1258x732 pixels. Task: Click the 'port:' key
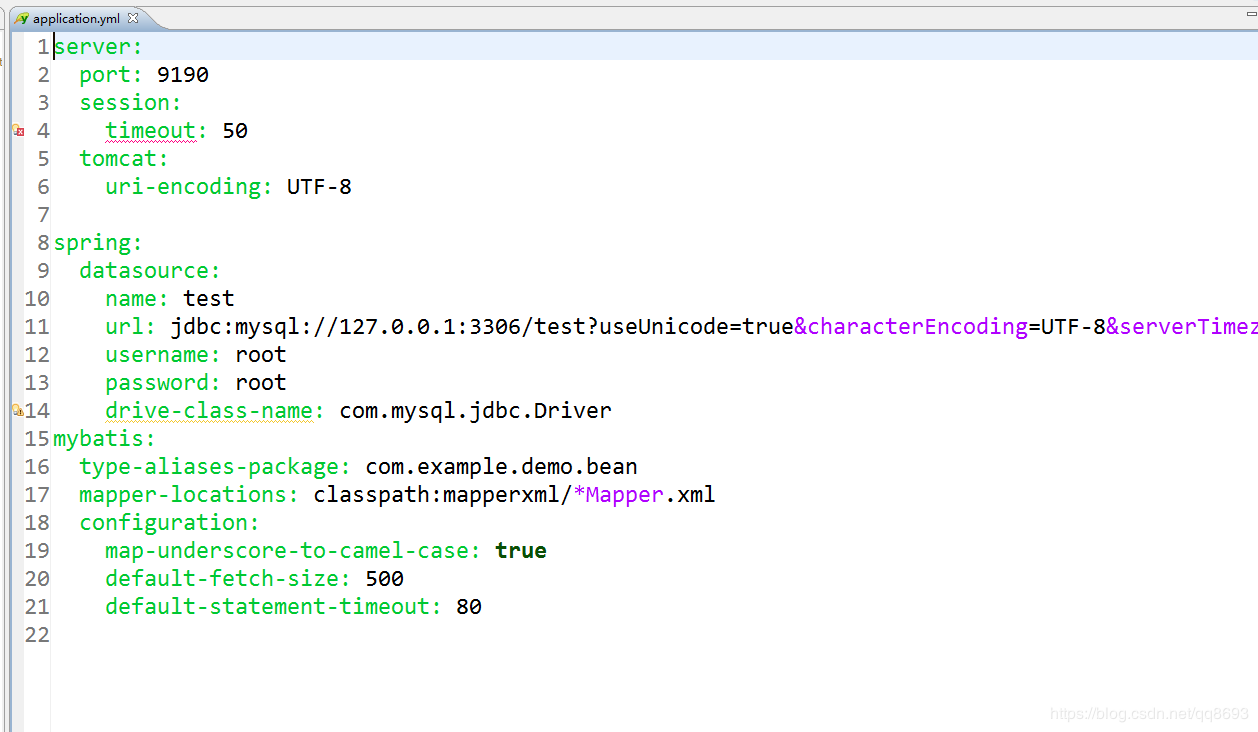pyautogui.click(x=112, y=75)
